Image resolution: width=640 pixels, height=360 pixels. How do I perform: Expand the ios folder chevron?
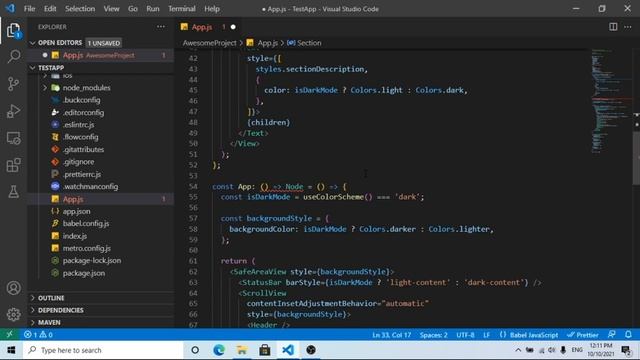point(45,76)
